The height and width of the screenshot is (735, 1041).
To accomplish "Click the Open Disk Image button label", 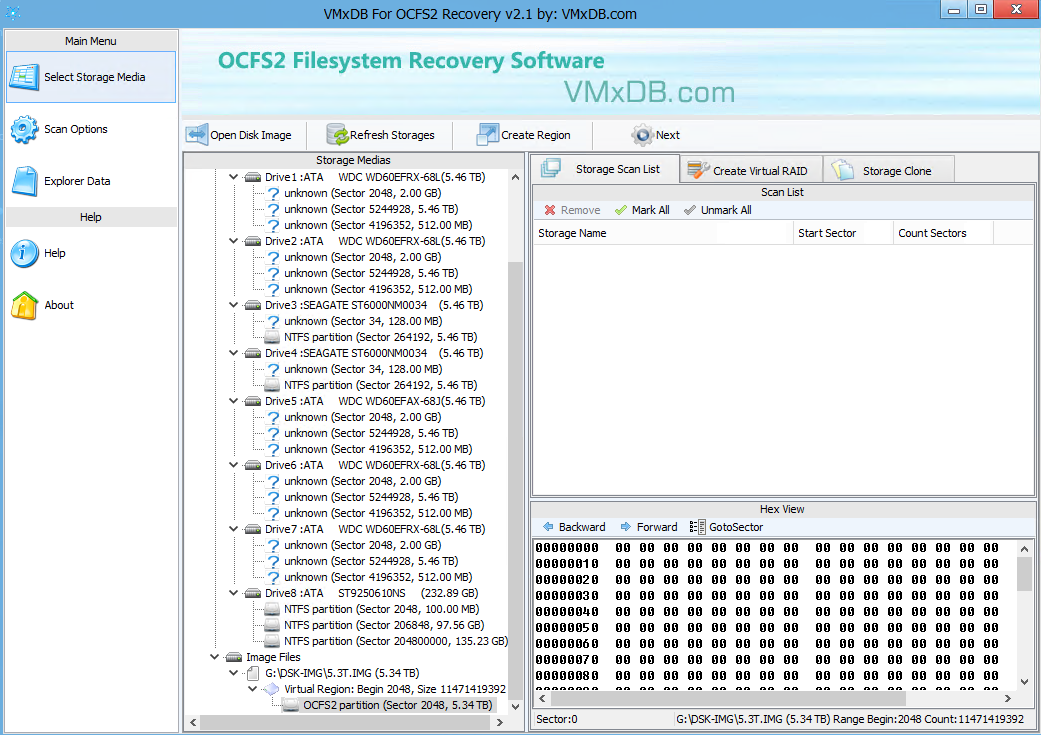I will pyautogui.click(x=251, y=135).
